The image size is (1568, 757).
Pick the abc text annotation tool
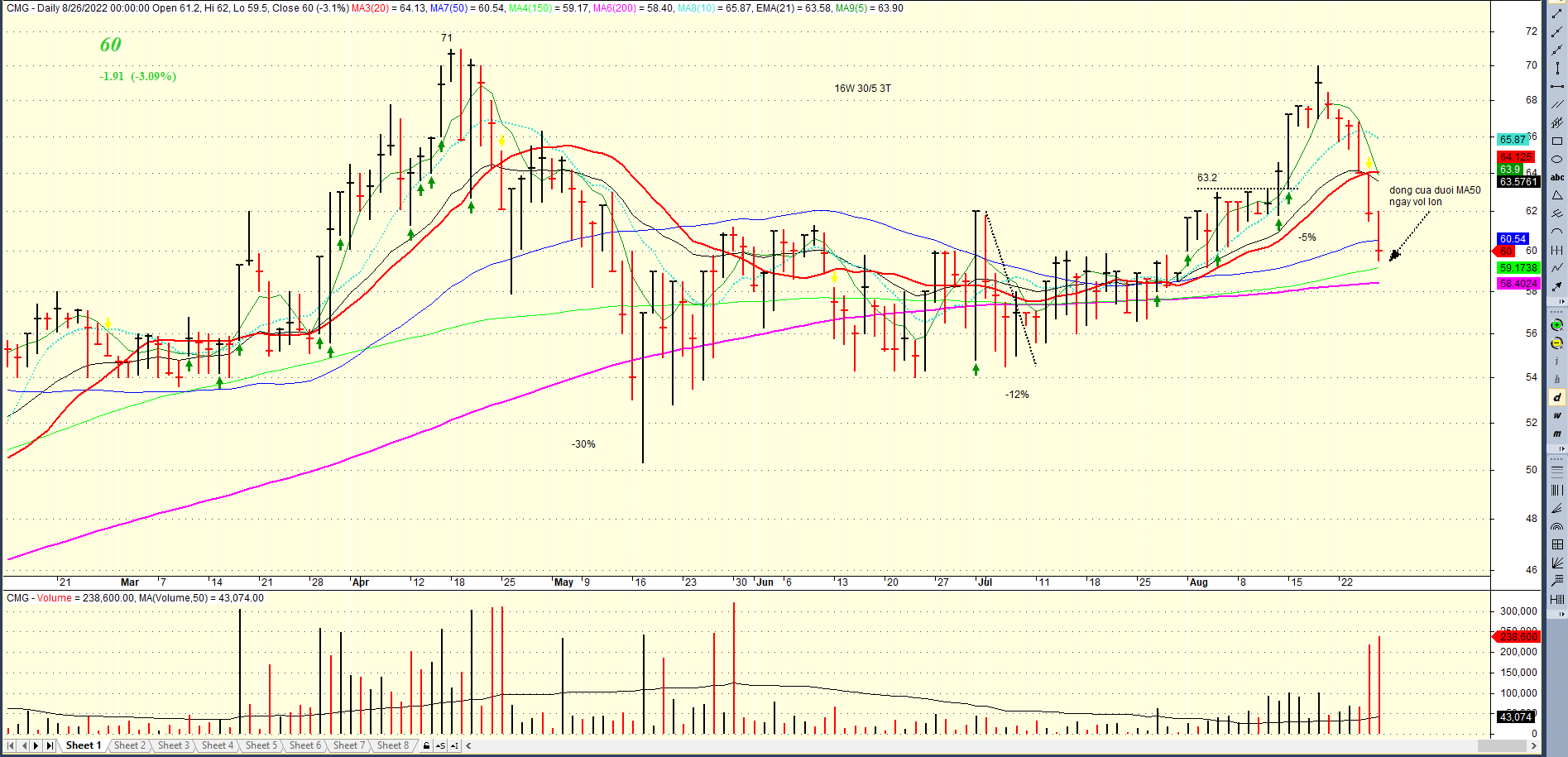1556,177
